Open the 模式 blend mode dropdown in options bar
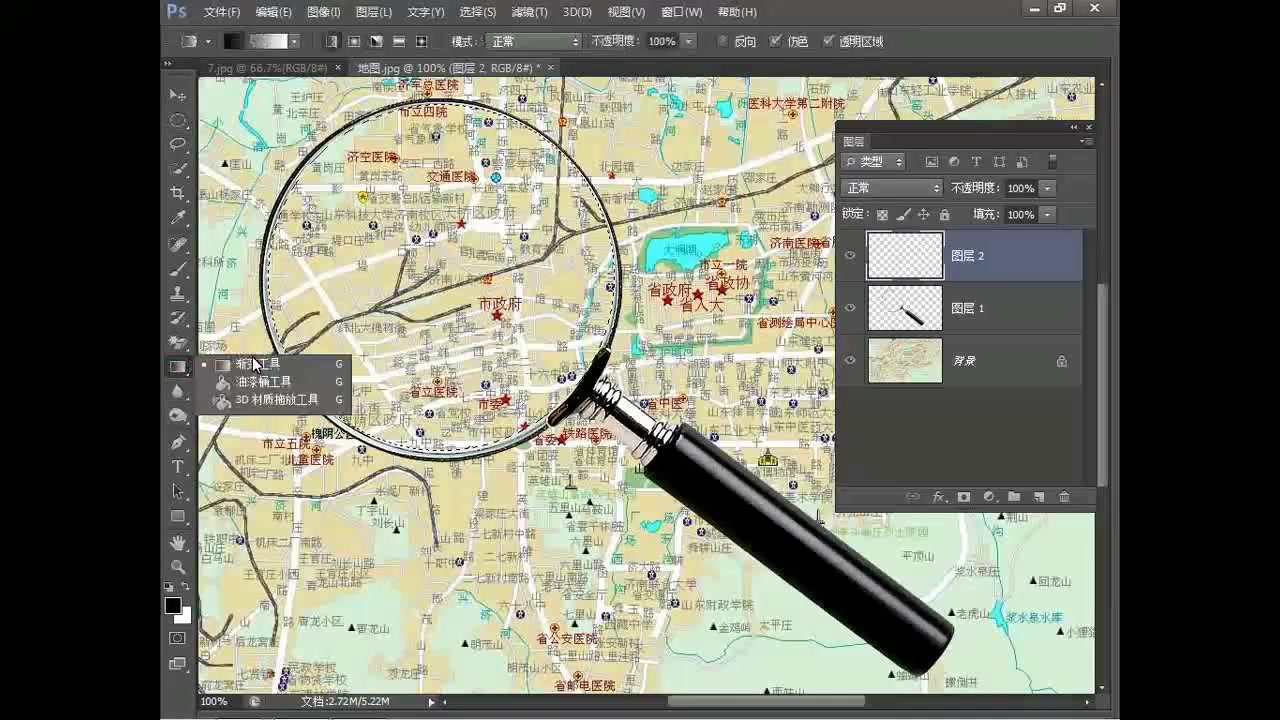The width and height of the screenshot is (1280, 720). 534,41
